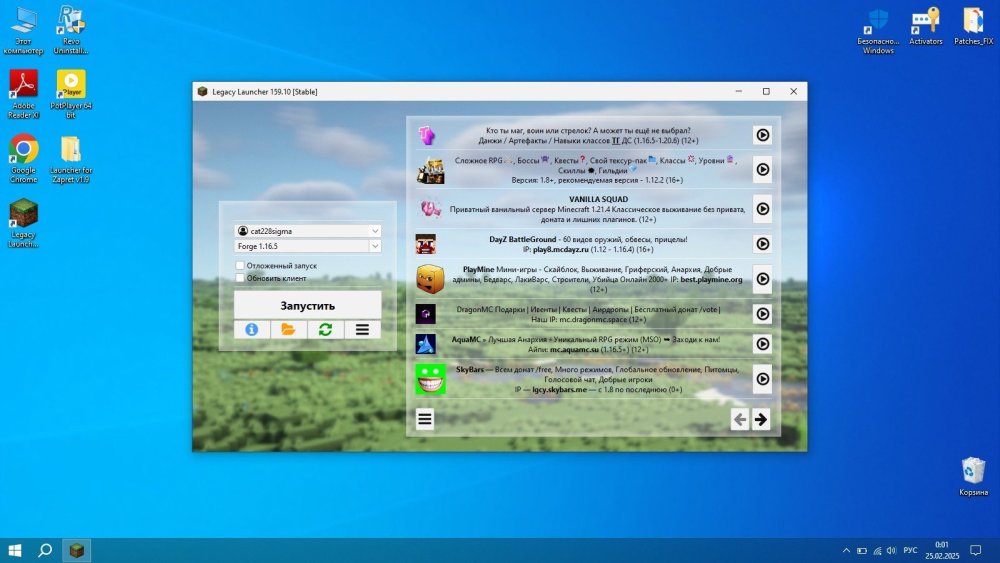Open the volume tray icon
This screenshot has width=1000, height=563.
(x=892, y=550)
